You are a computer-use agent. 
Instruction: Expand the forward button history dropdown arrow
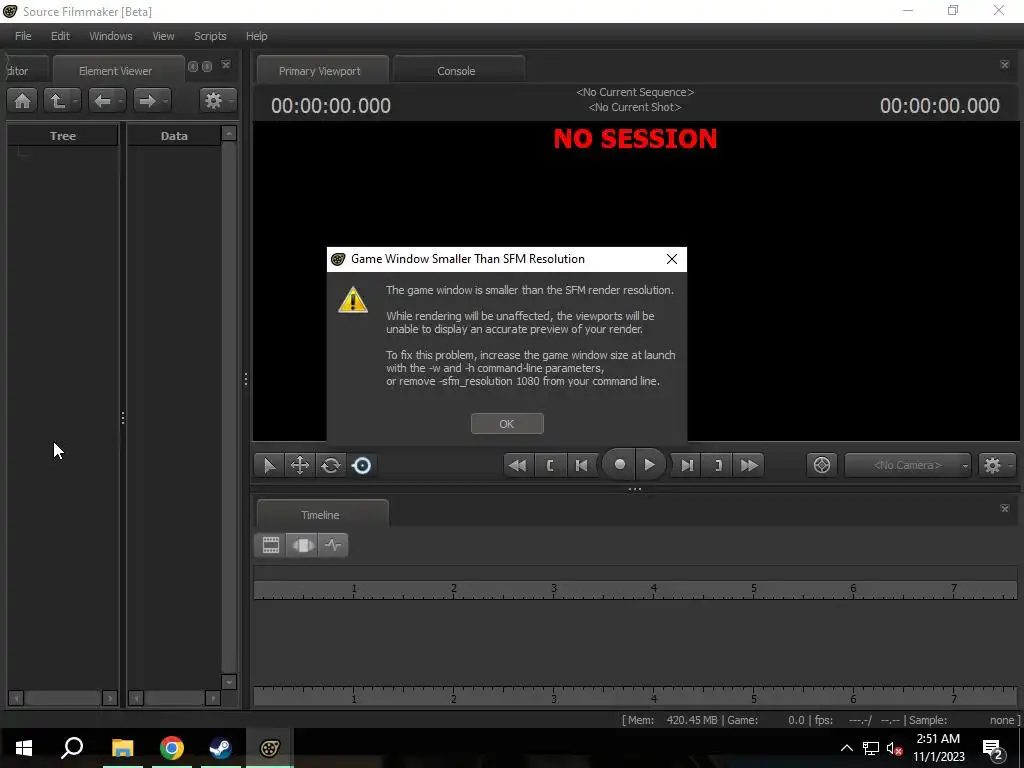[166, 101]
